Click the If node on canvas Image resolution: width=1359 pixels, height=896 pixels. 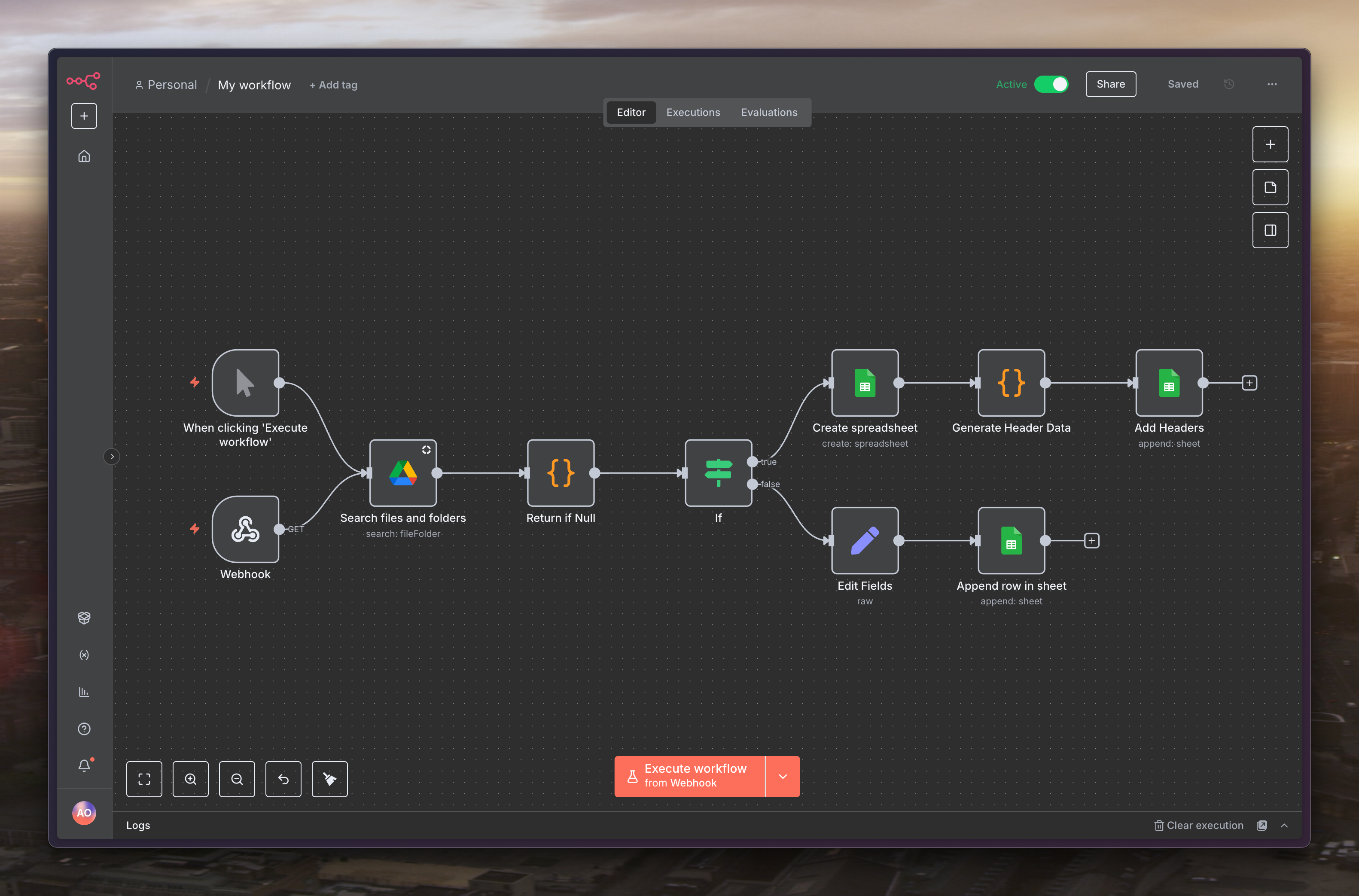718,472
